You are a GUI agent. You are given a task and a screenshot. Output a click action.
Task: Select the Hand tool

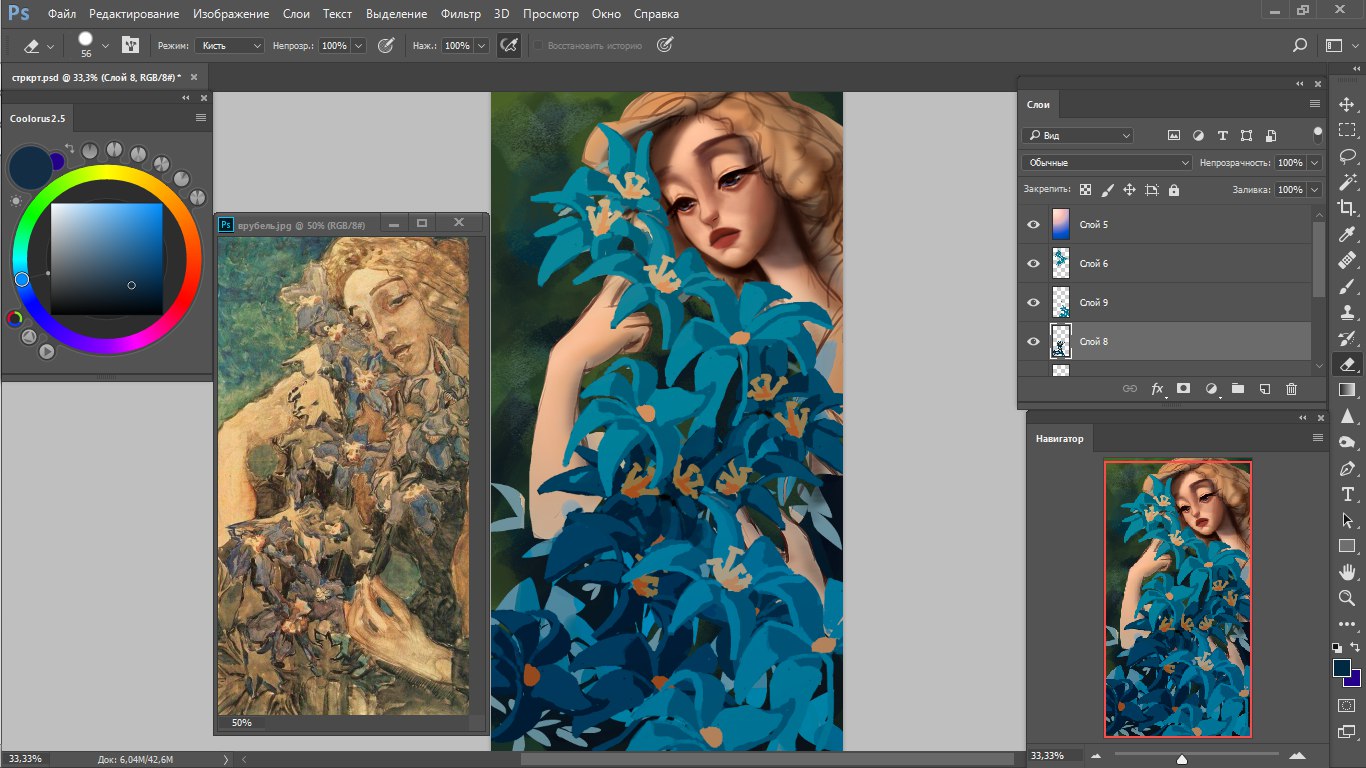1347,572
